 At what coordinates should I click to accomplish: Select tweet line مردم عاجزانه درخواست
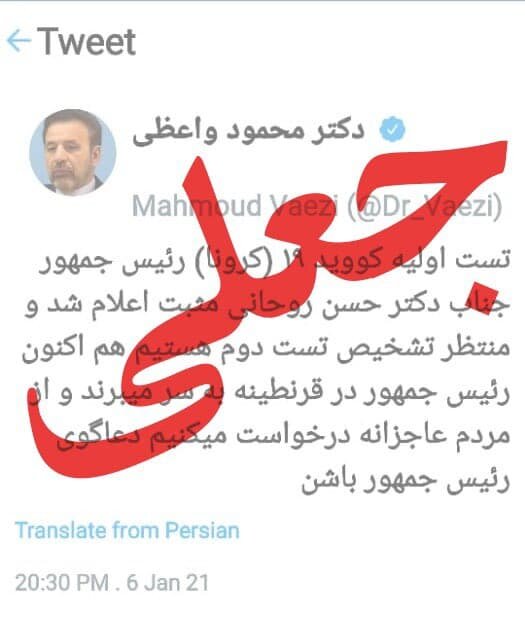pyautogui.click(x=283, y=436)
